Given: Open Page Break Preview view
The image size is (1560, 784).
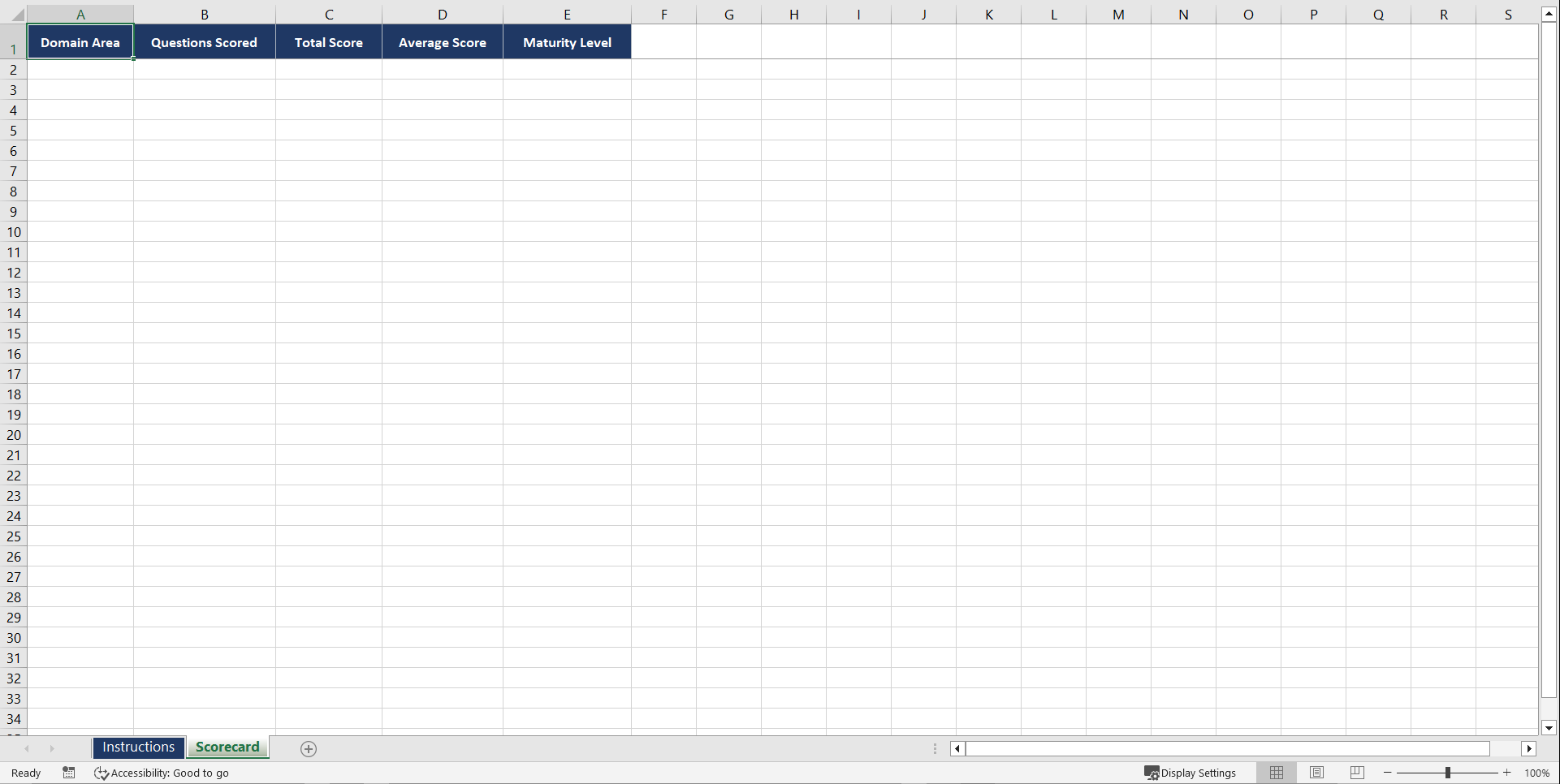Looking at the screenshot, I should (1356, 773).
